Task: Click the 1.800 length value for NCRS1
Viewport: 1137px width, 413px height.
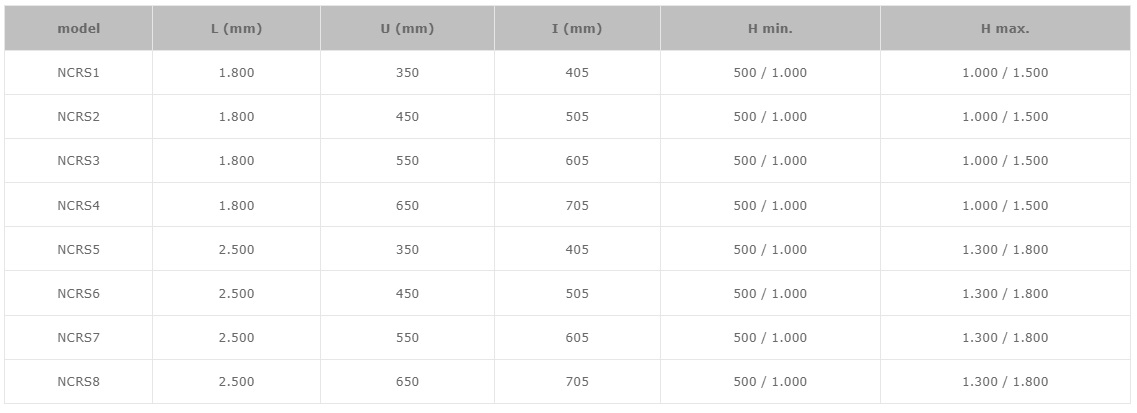Action: (236, 72)
